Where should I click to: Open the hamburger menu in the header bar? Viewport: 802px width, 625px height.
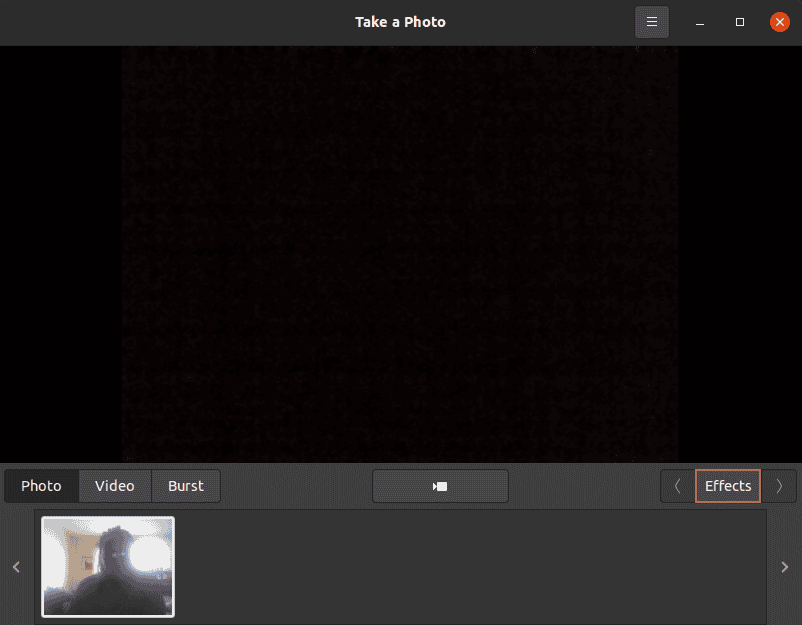coord(651,22)
